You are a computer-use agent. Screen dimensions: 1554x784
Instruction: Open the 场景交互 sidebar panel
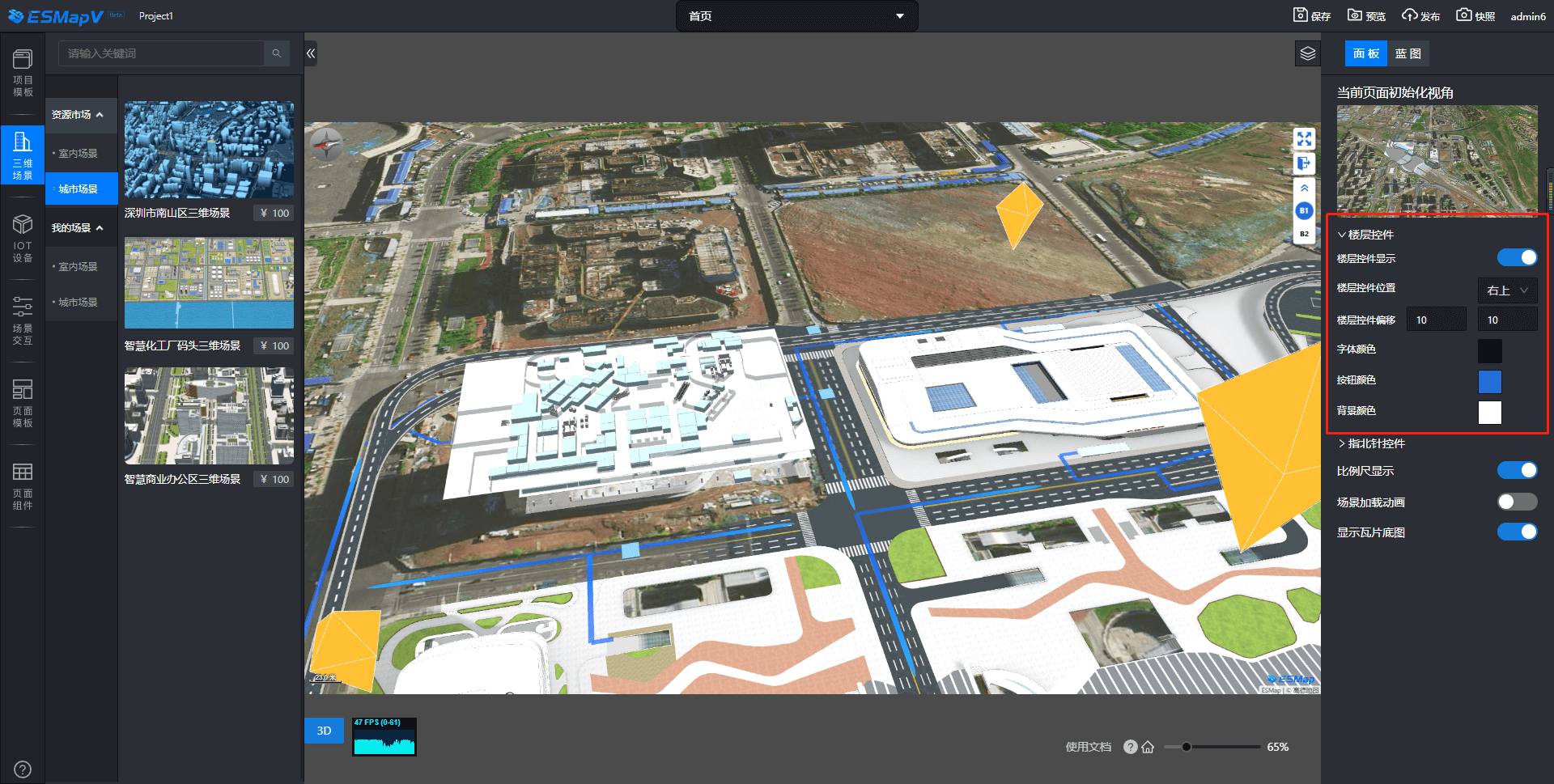coord(23,320)
